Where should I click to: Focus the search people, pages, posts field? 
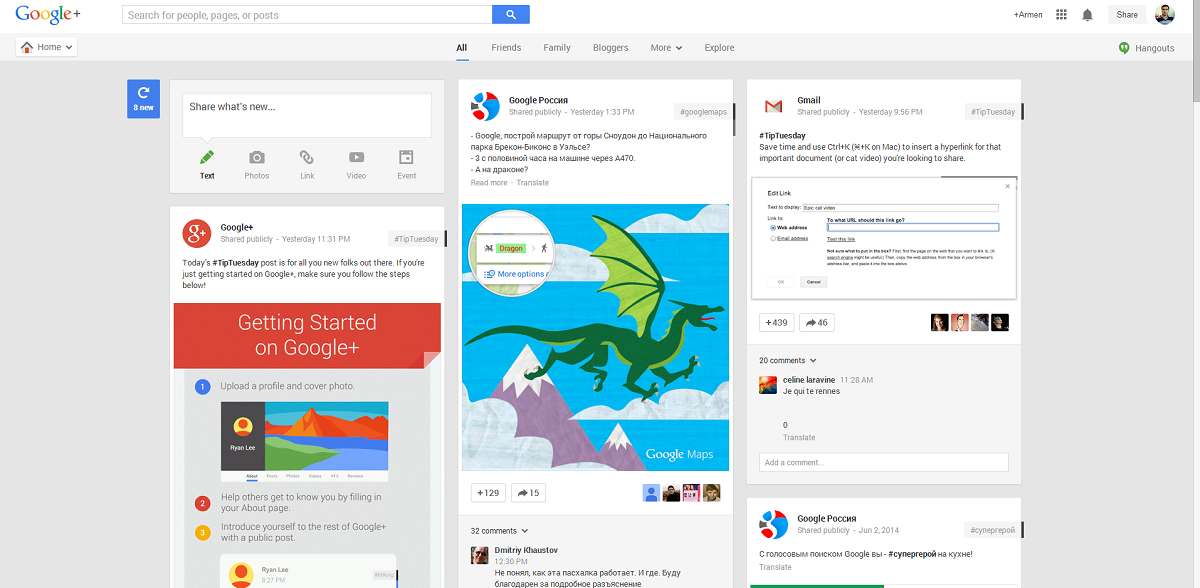(x=307, y=15)
